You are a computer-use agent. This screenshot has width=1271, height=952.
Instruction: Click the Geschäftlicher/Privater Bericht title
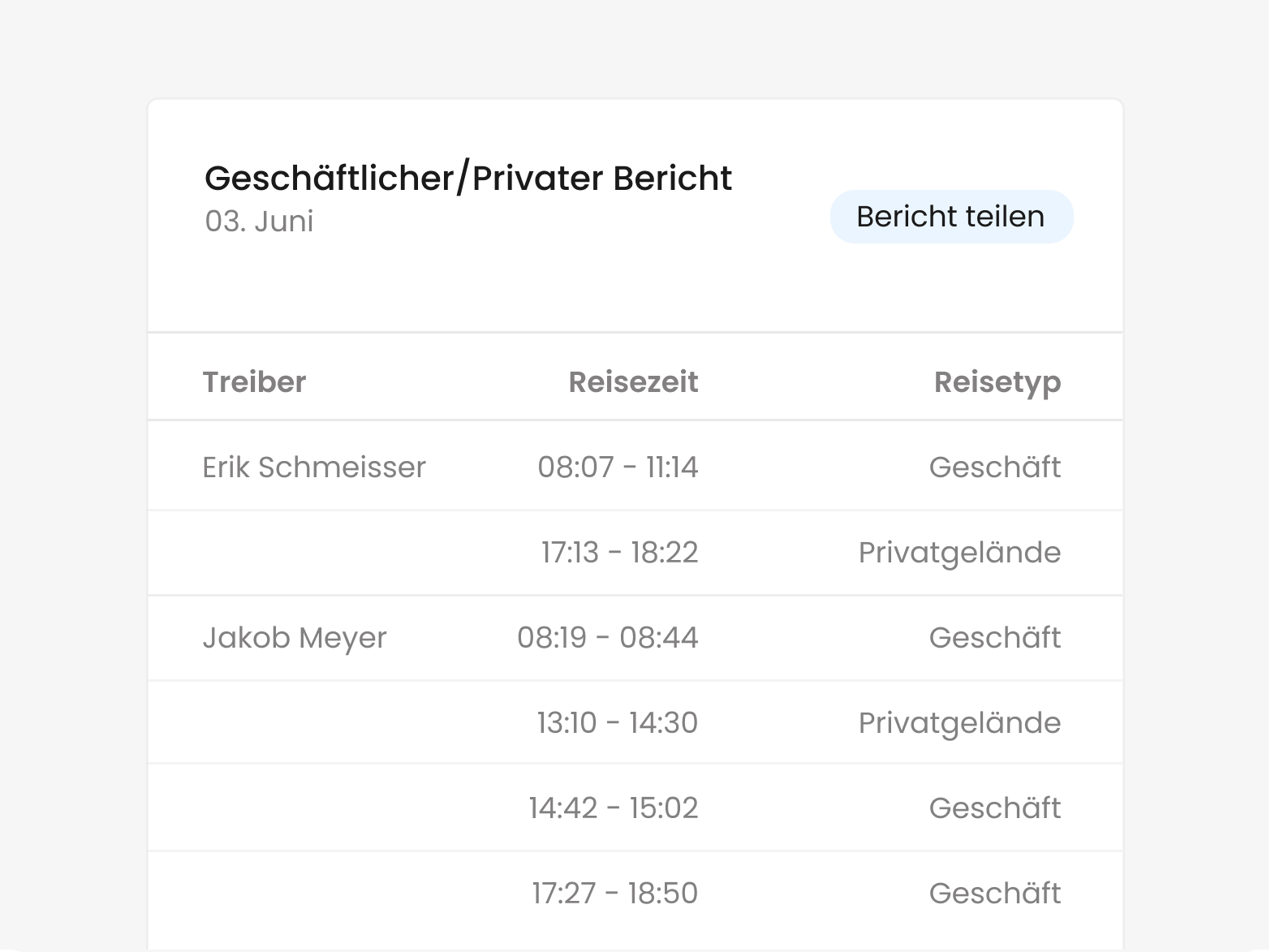pos(468,179)
